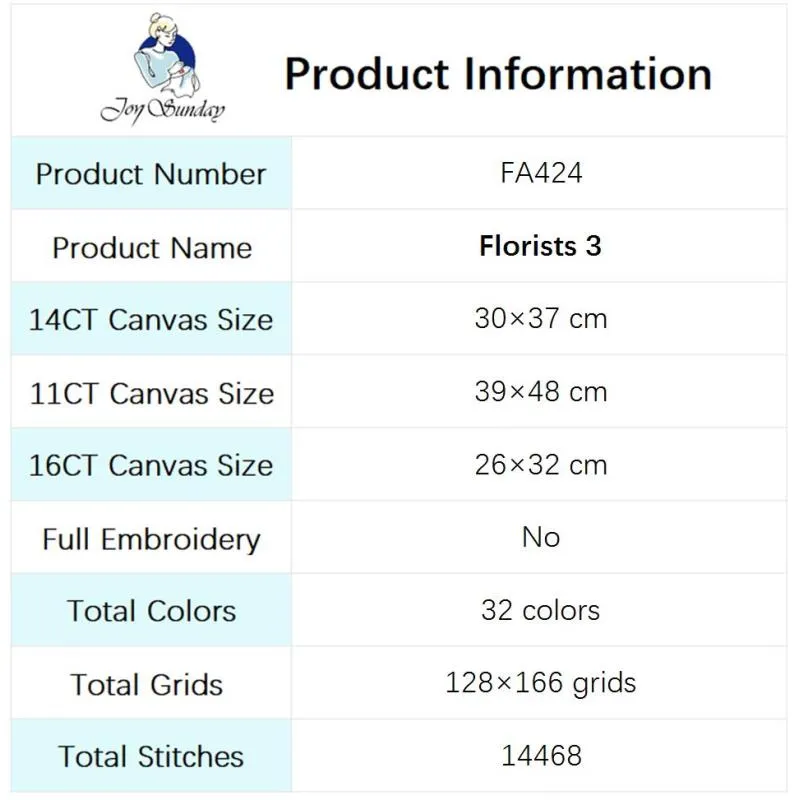The image size is (800, 800).
Task: Select the Total Grids label
Action: tap(147, 684)
